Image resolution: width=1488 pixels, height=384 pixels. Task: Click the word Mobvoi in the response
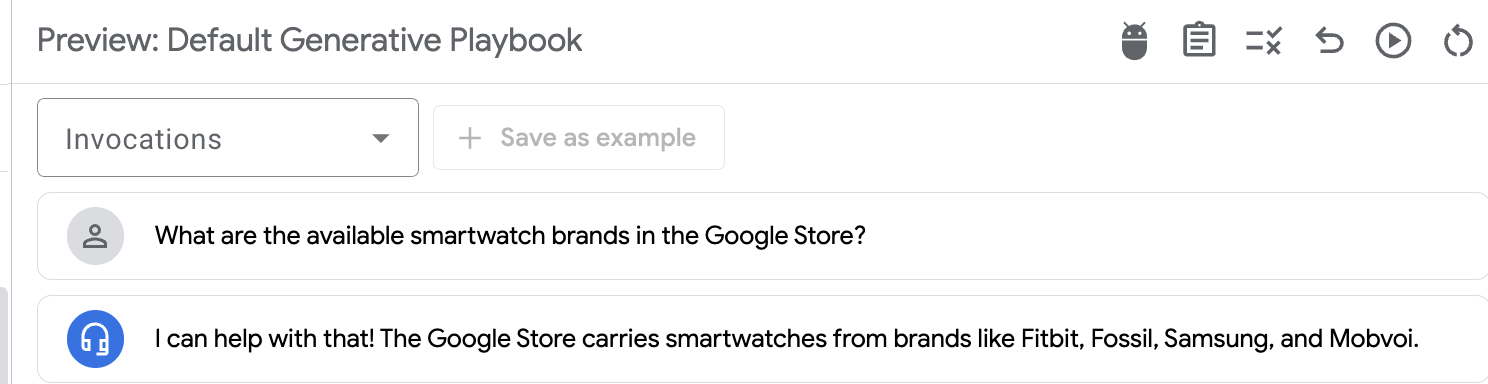click(x=1373, y=340)
